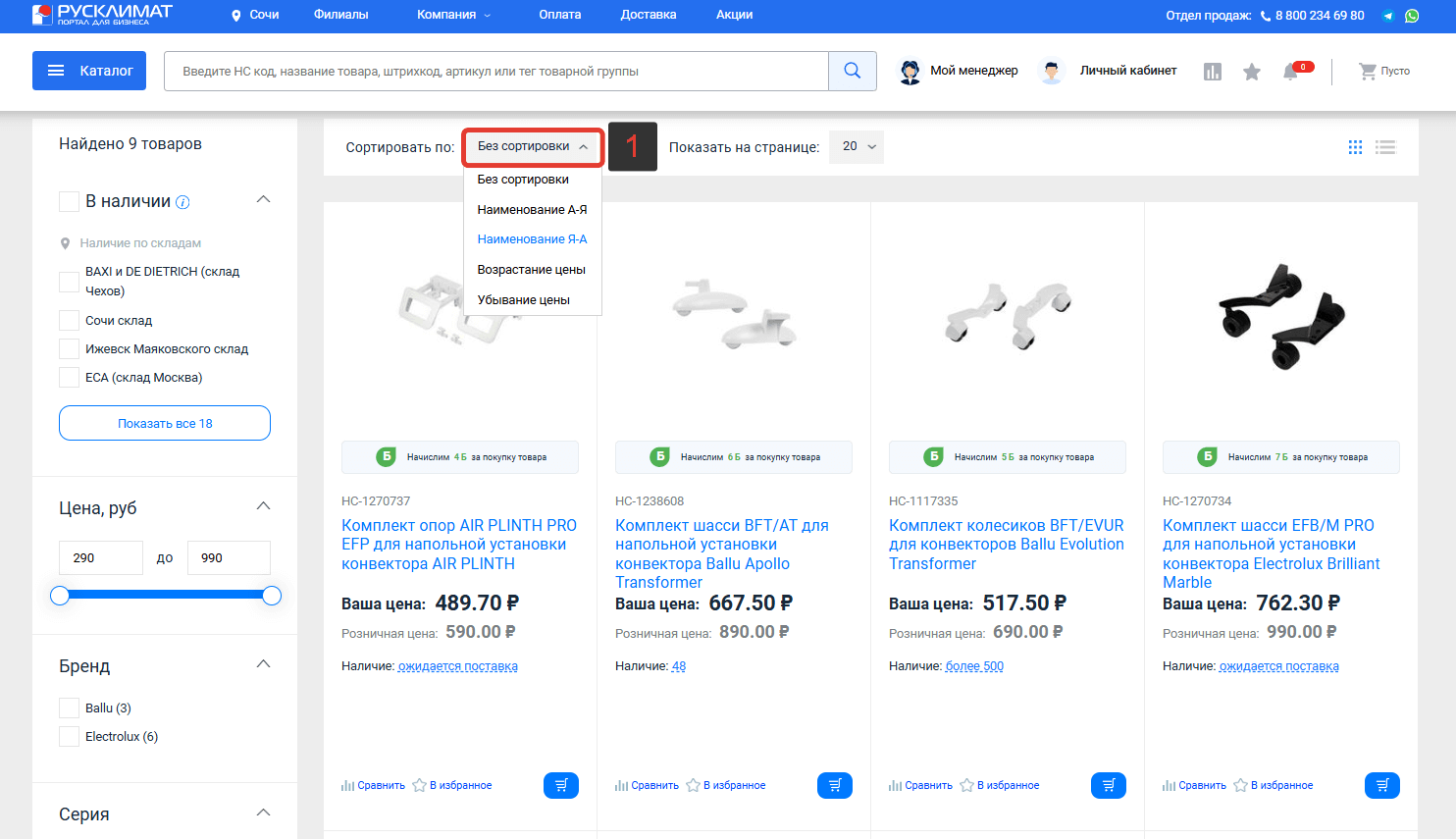The width and height of the screenshot is (1456, 839).
Task: Check BAXI и DE DIETRICH warehouse checkbox
Action: [69, 282]
